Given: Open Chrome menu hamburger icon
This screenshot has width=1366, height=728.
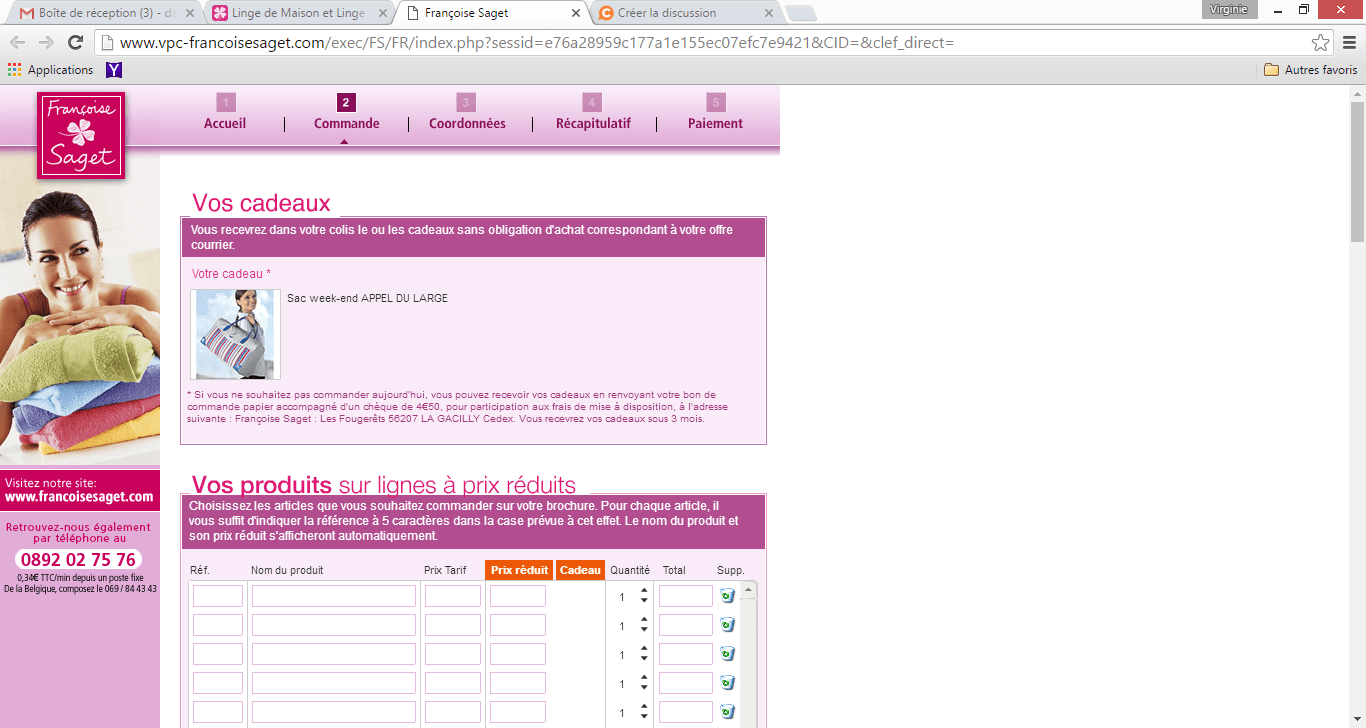Looking at the screenshot, I should [1349, 43].
